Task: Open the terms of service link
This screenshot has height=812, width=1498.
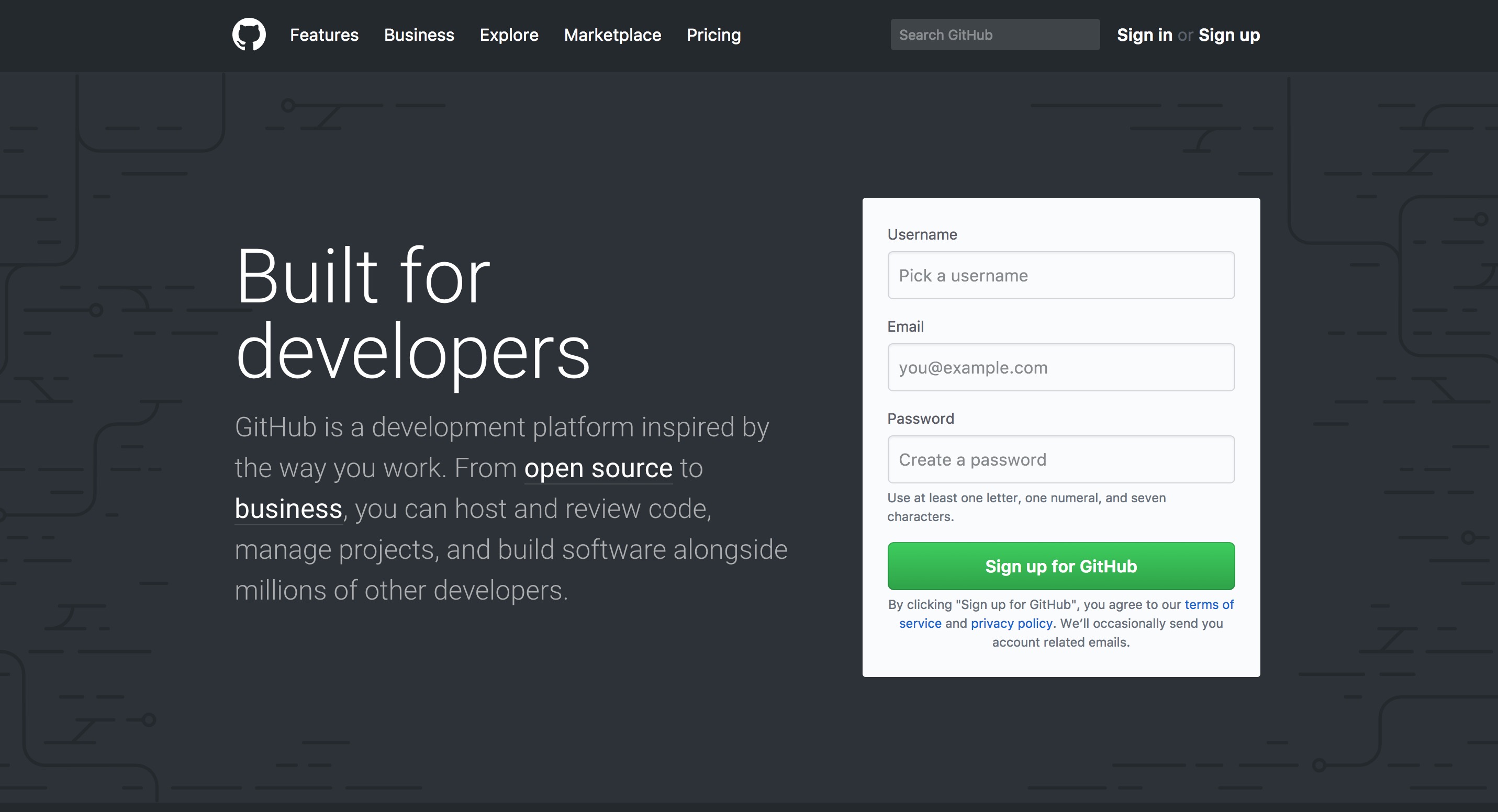Action: [x=1210, y=604]
